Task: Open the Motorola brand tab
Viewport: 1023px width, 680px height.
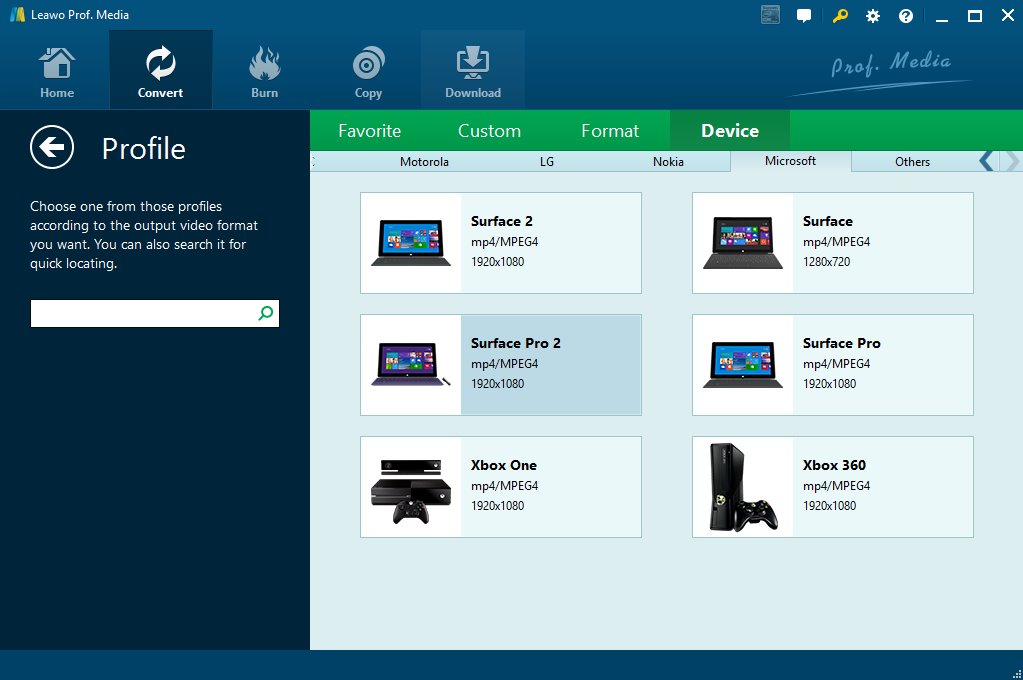Action: click(x=424, y=162)
